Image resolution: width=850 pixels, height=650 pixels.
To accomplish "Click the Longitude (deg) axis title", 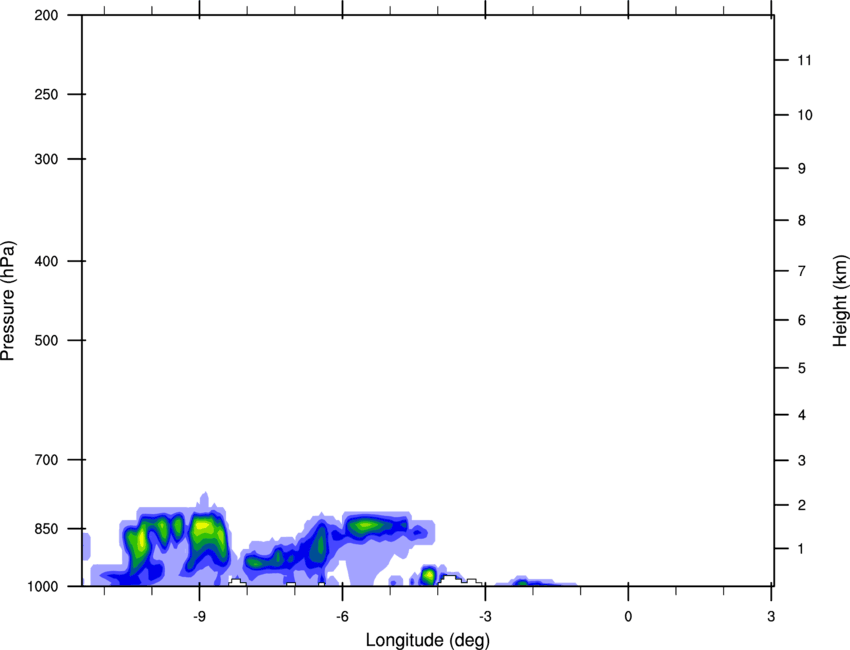I will 427,639.
